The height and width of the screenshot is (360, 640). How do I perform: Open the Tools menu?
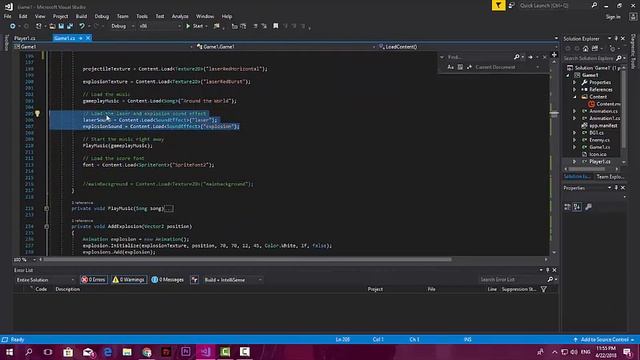point(142,16)
